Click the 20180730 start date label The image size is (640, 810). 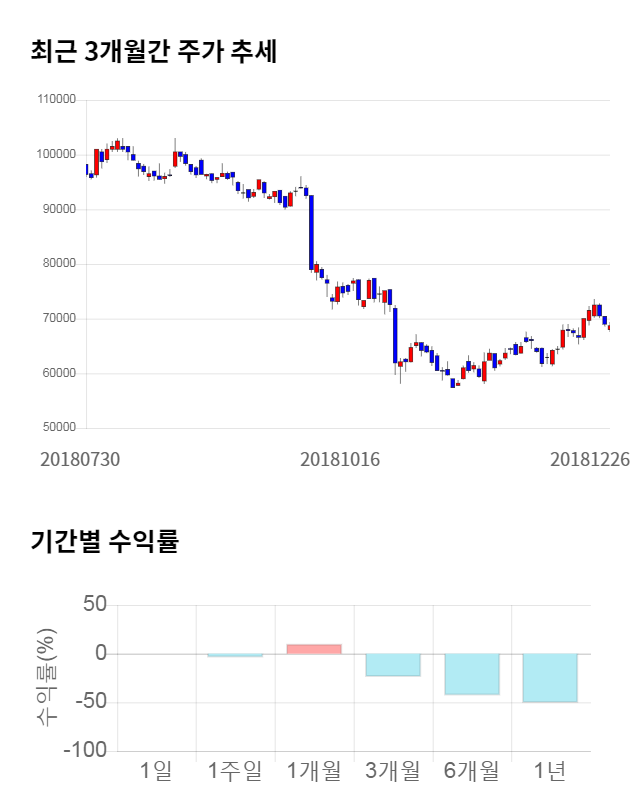tap(80, 460)
